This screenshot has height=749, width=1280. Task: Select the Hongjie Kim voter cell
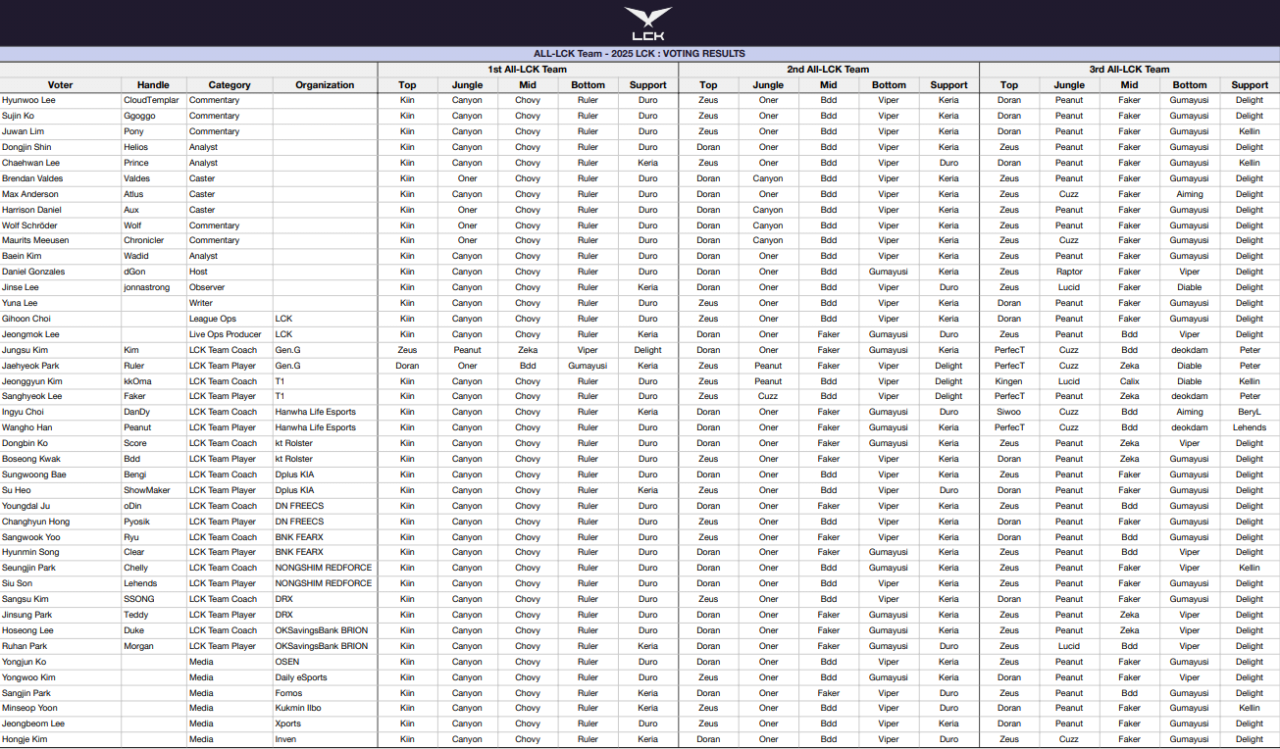25,739
